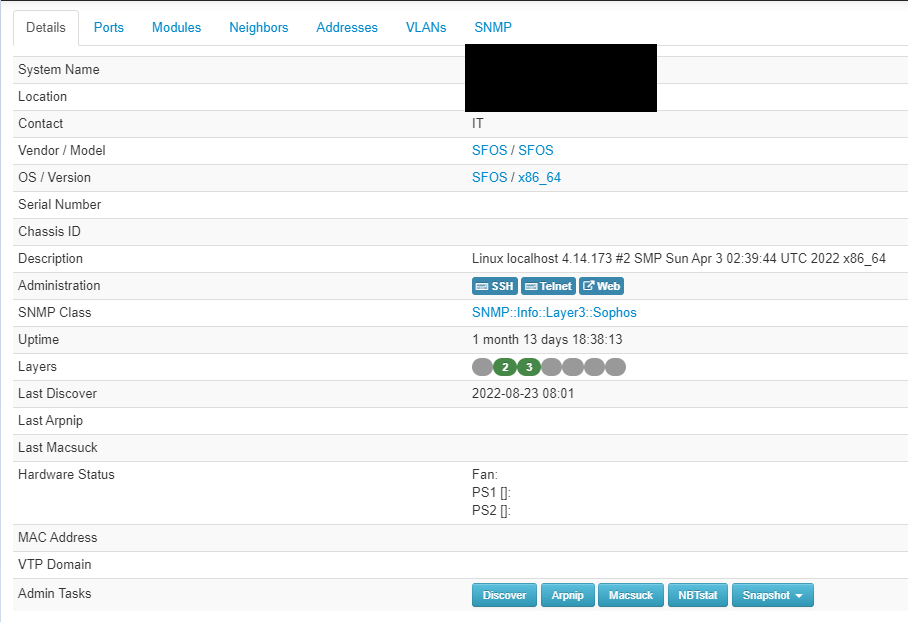
Task: Click the gray Layer 7 indicator circle
Action: (x=615, y=367)
